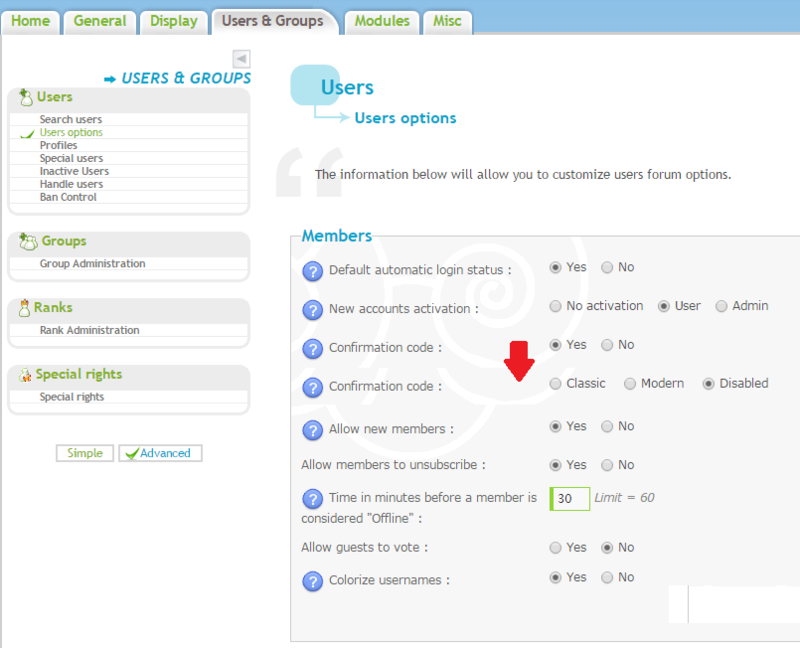Collapse the sidebar with the left arrow icon
The image size is (800, 648).
click(x=241, y=59)
